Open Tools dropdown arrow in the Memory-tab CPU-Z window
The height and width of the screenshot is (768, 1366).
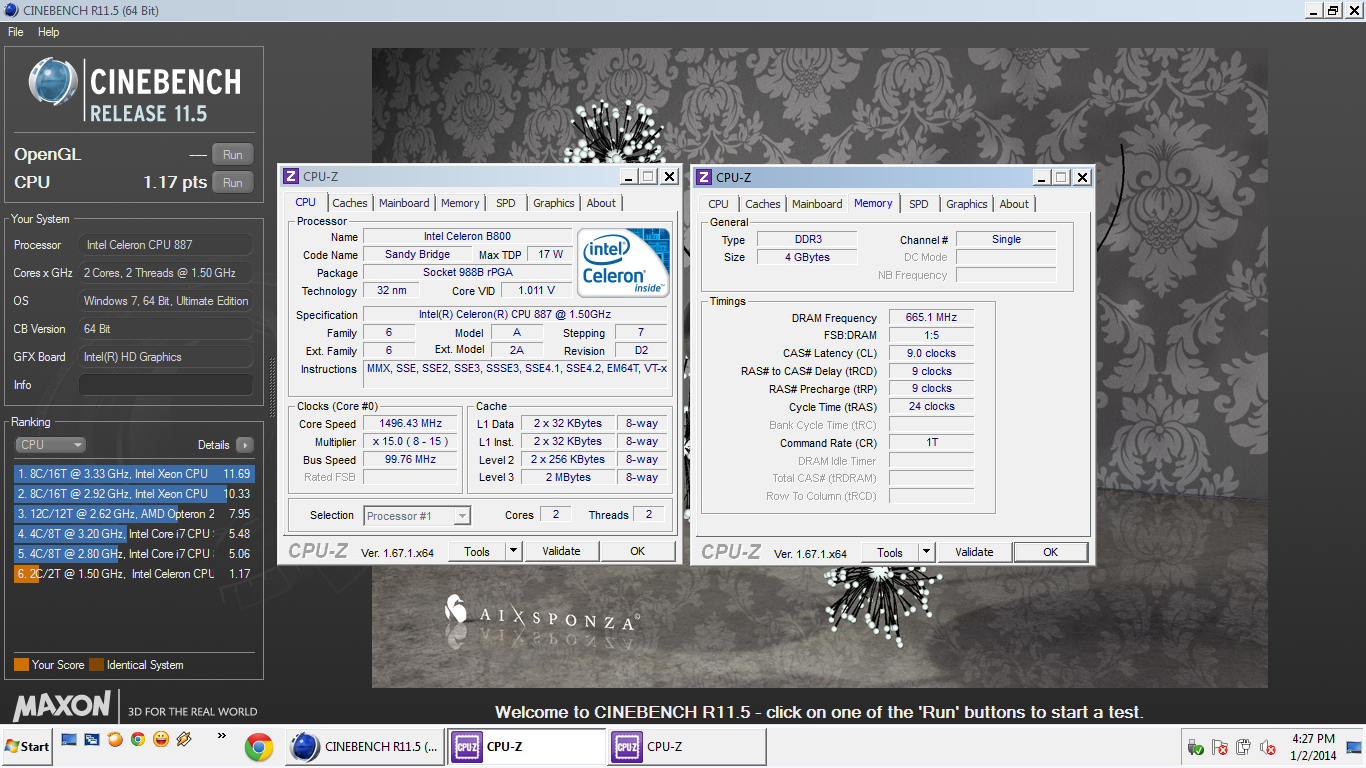click(926, 552)
